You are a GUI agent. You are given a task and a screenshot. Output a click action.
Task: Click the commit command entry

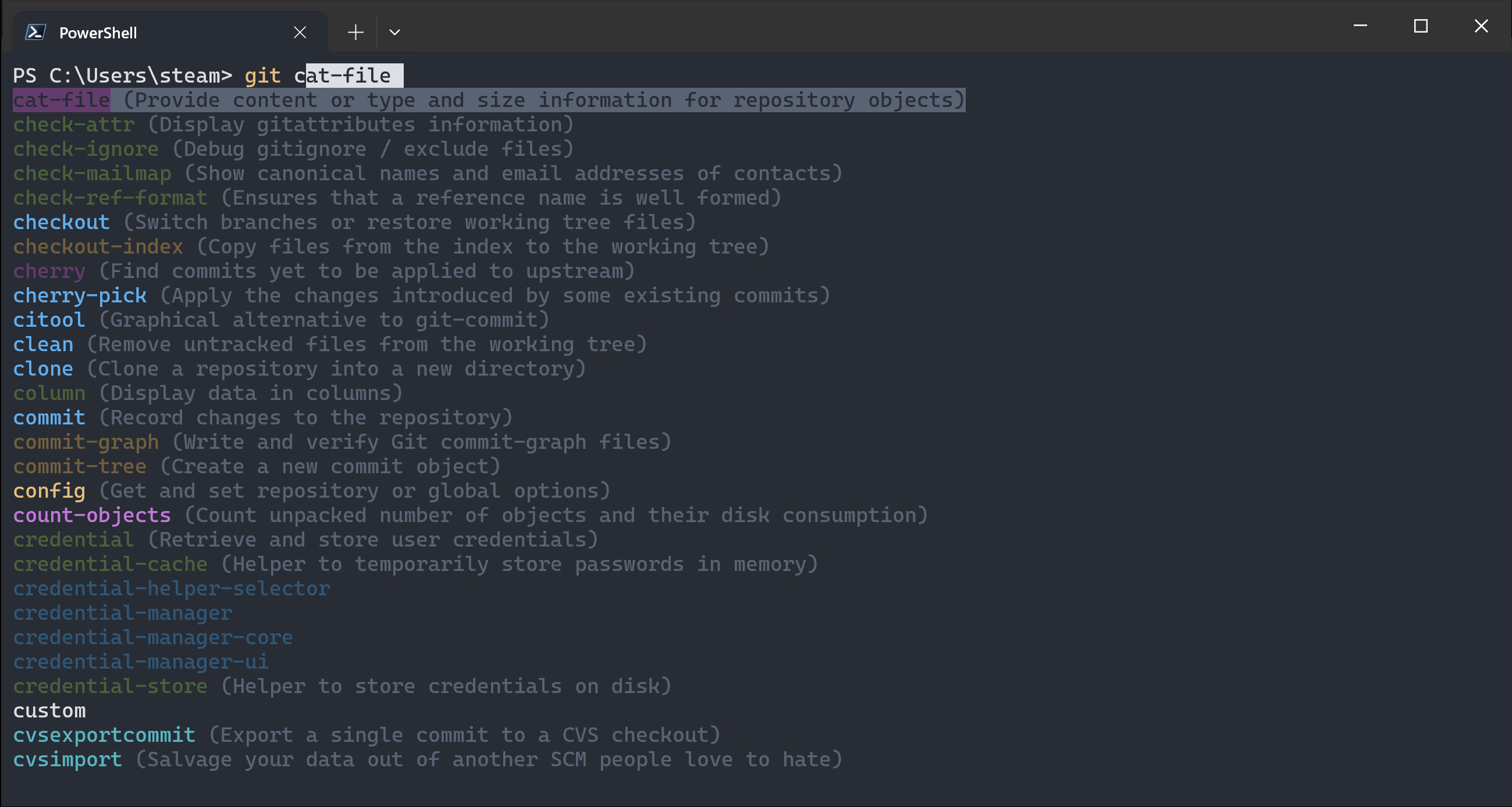click(49, 417)
